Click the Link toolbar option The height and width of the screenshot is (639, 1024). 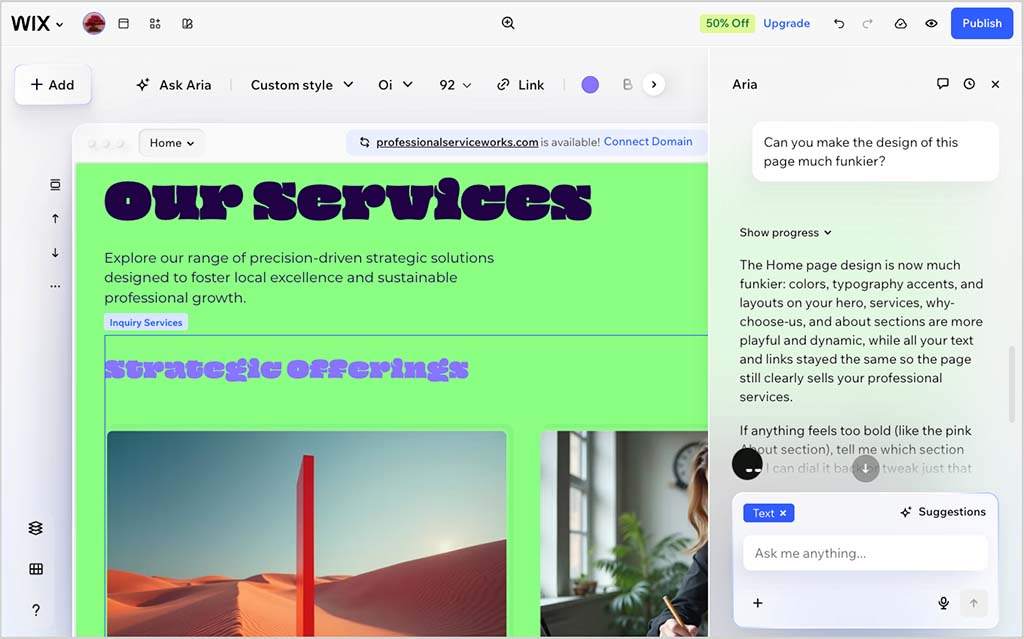[x=520, y=85]
